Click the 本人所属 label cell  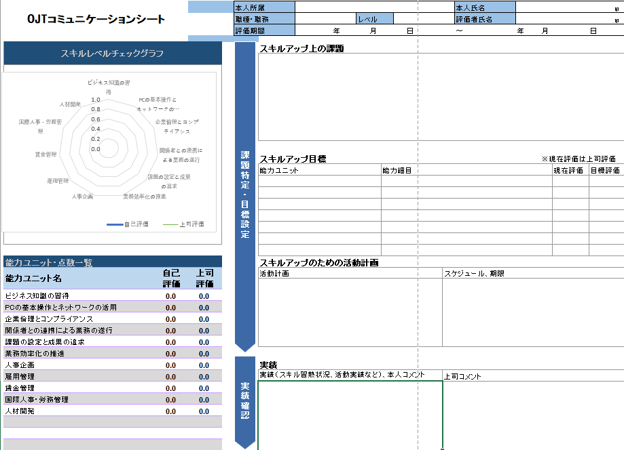coord(264,7)
